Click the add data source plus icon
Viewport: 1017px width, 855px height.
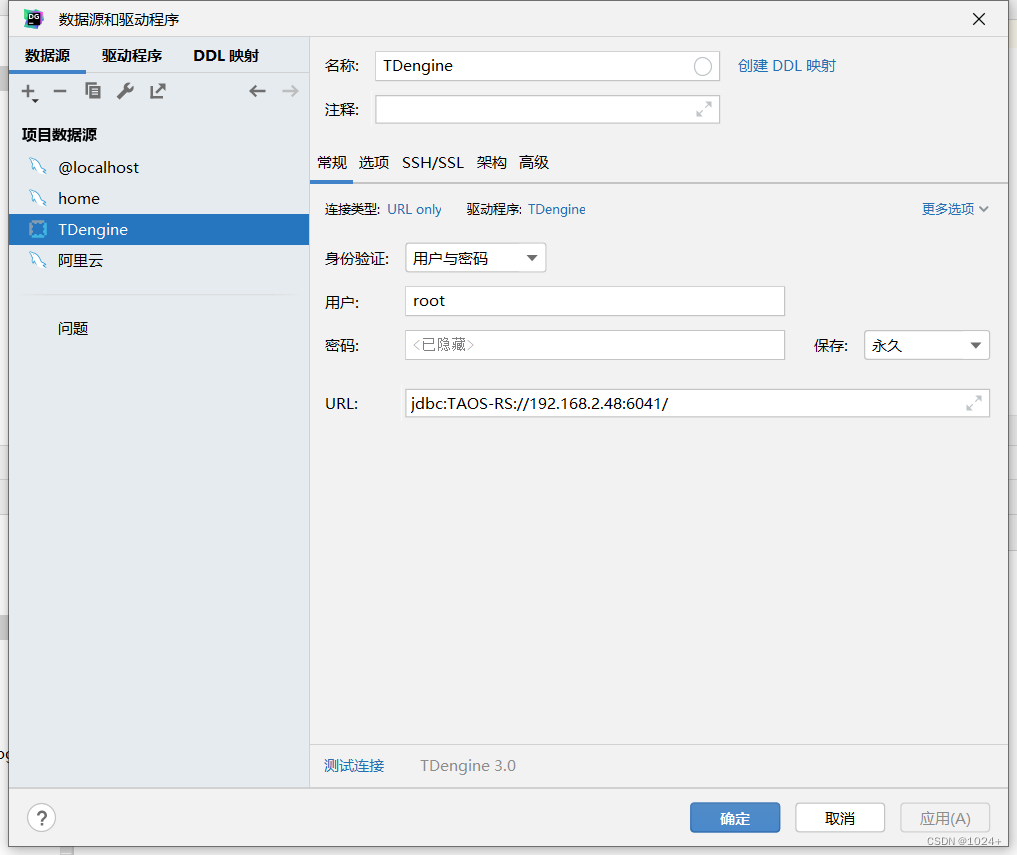[30, 92]
